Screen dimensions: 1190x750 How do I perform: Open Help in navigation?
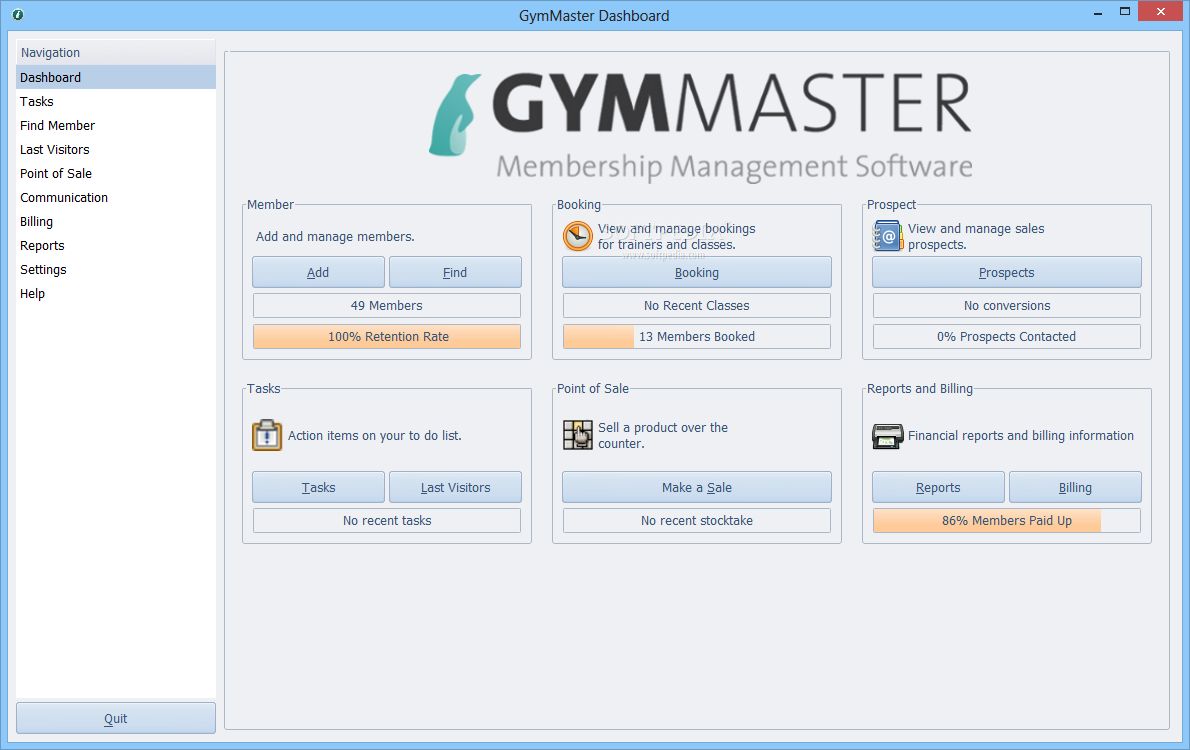point(115,294)
